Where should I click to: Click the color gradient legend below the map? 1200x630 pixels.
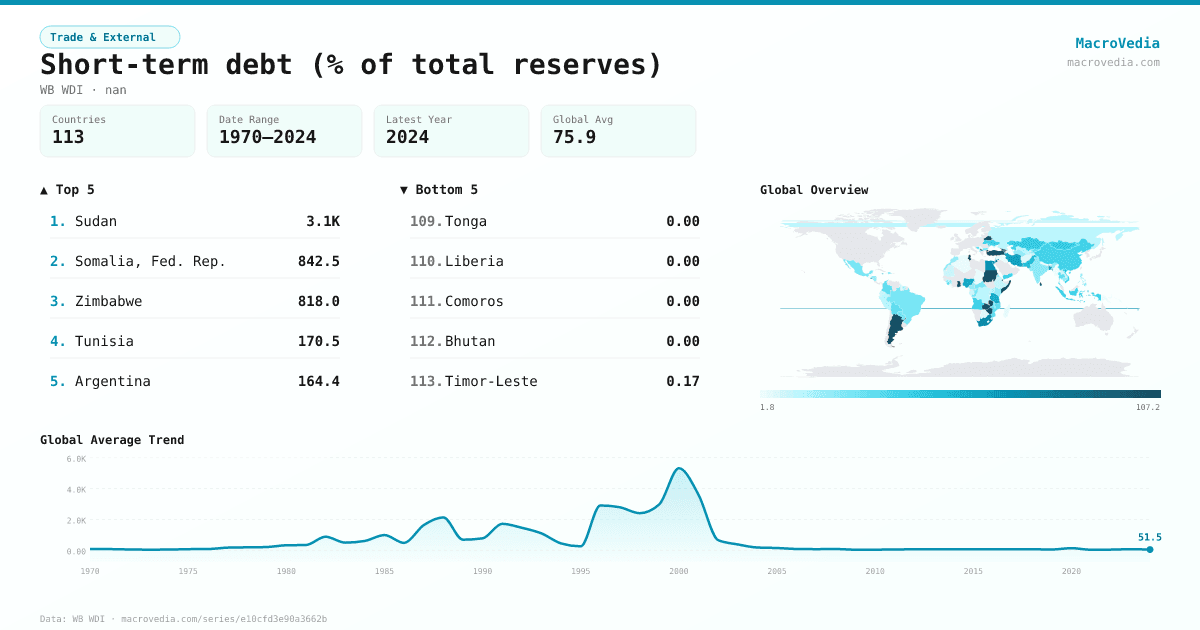(960, 393)
